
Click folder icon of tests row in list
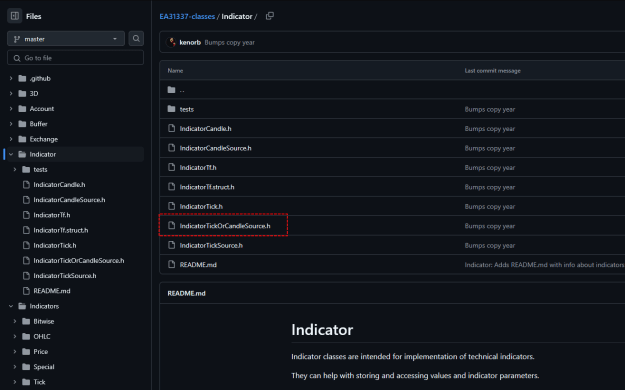pos(171,109)
